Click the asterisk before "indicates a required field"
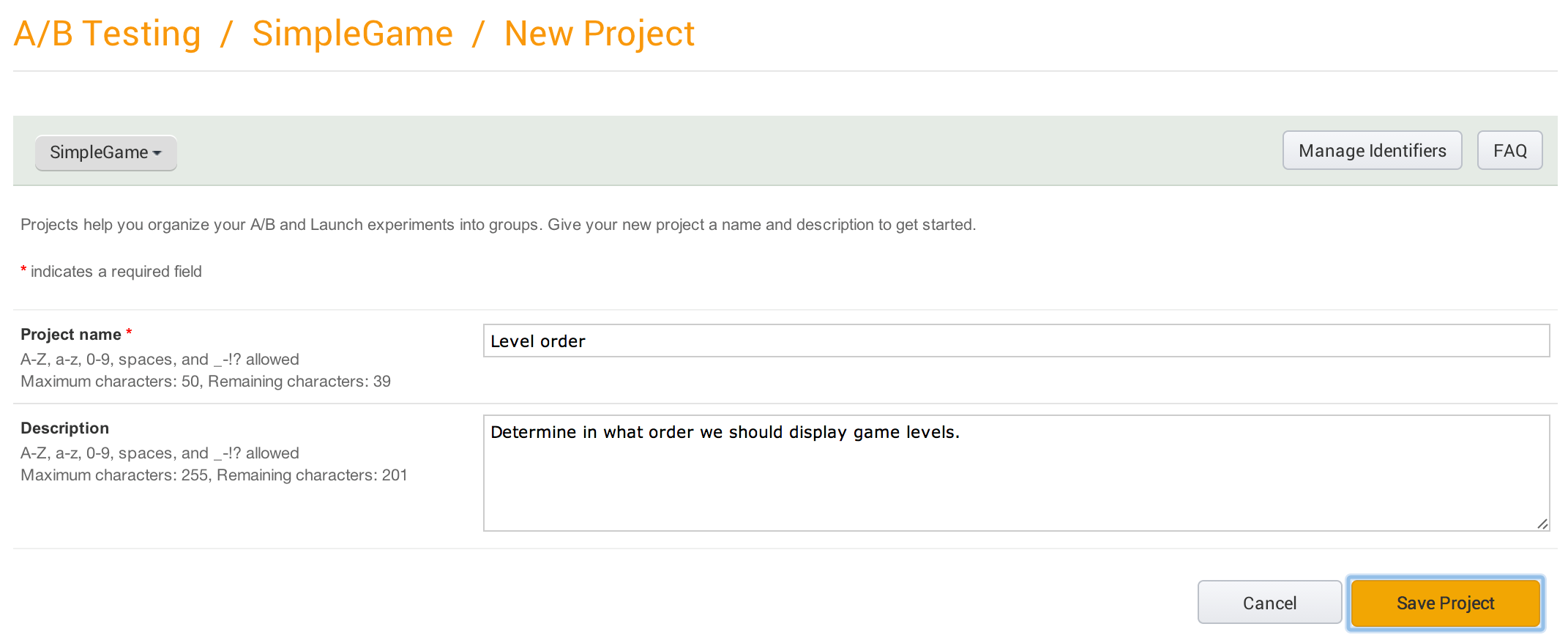The width and height of the screenshot is (1568, 643). pos(23,270)
